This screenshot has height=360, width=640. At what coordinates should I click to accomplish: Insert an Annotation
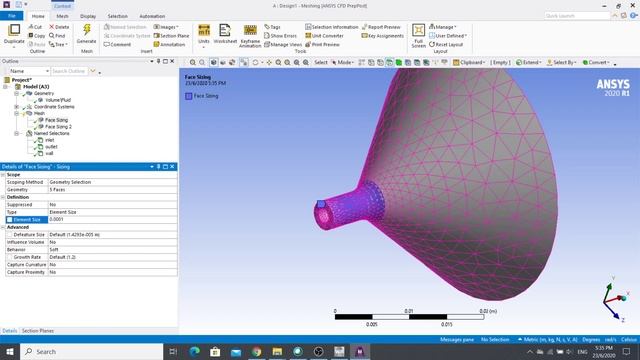169,44
